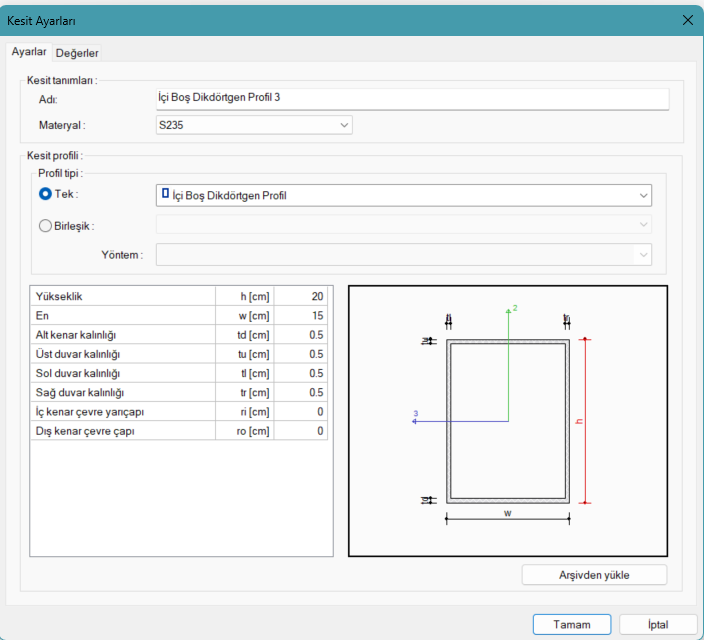Screen dimensions: 704x640
Task: Click the ri [cm] unit cell
Action: (x=245, y=412)
